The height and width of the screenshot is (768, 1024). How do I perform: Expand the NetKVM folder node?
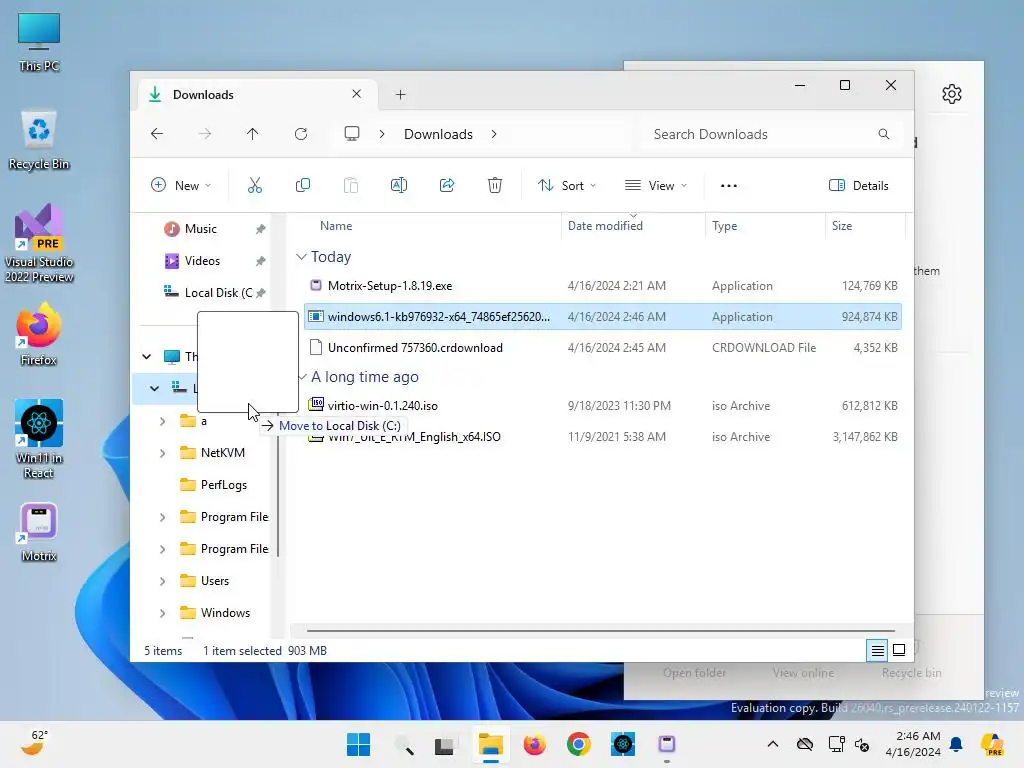[163, 453]
